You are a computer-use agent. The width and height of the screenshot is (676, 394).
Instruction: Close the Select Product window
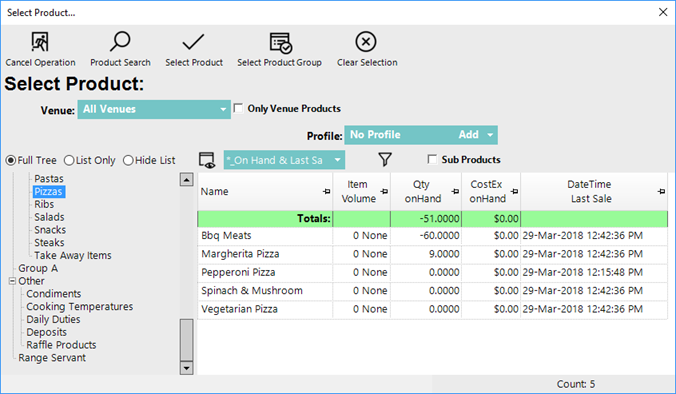[663, 12]
